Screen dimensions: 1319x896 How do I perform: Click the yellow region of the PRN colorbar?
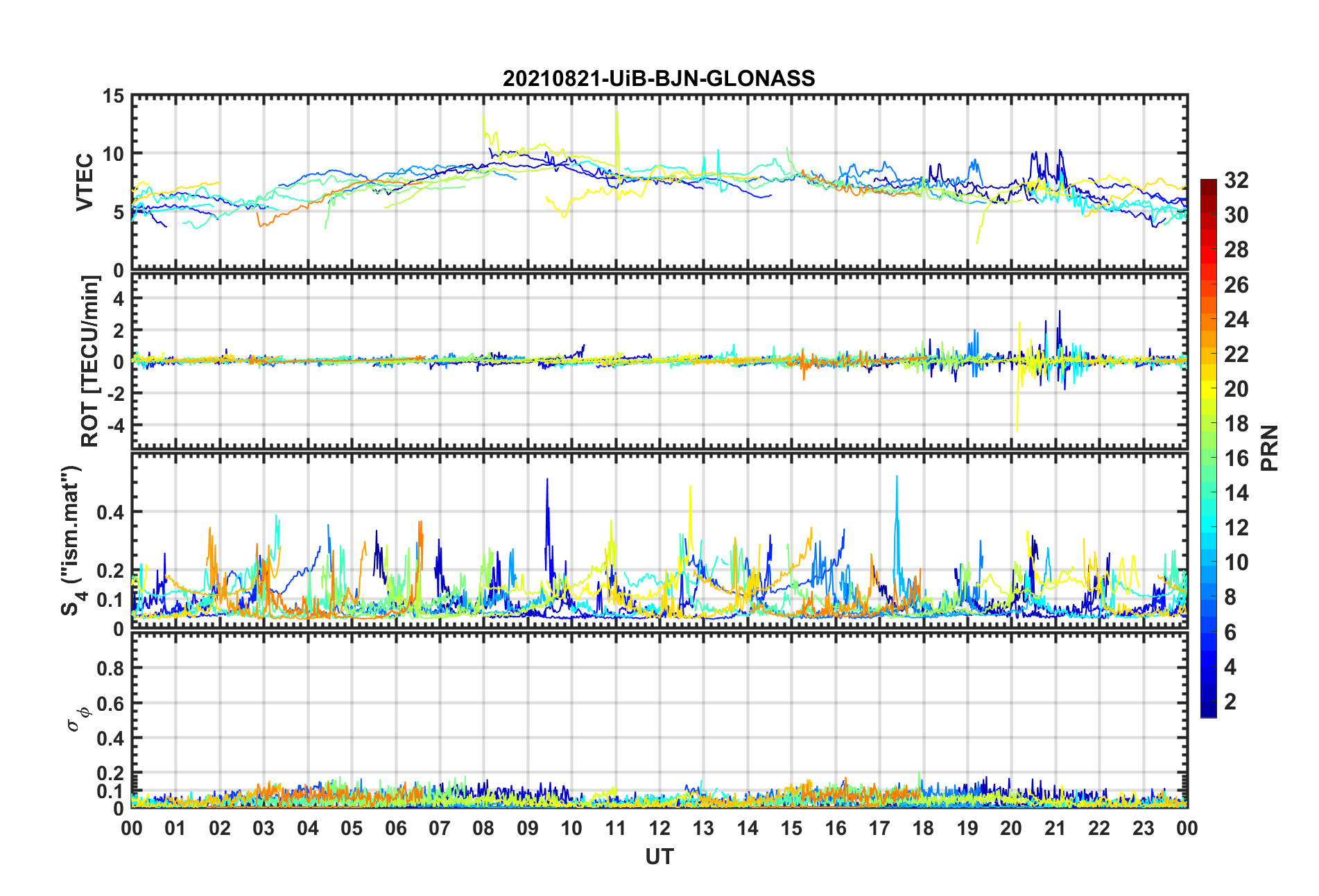pyautogui.click(x=1209, y=388)
